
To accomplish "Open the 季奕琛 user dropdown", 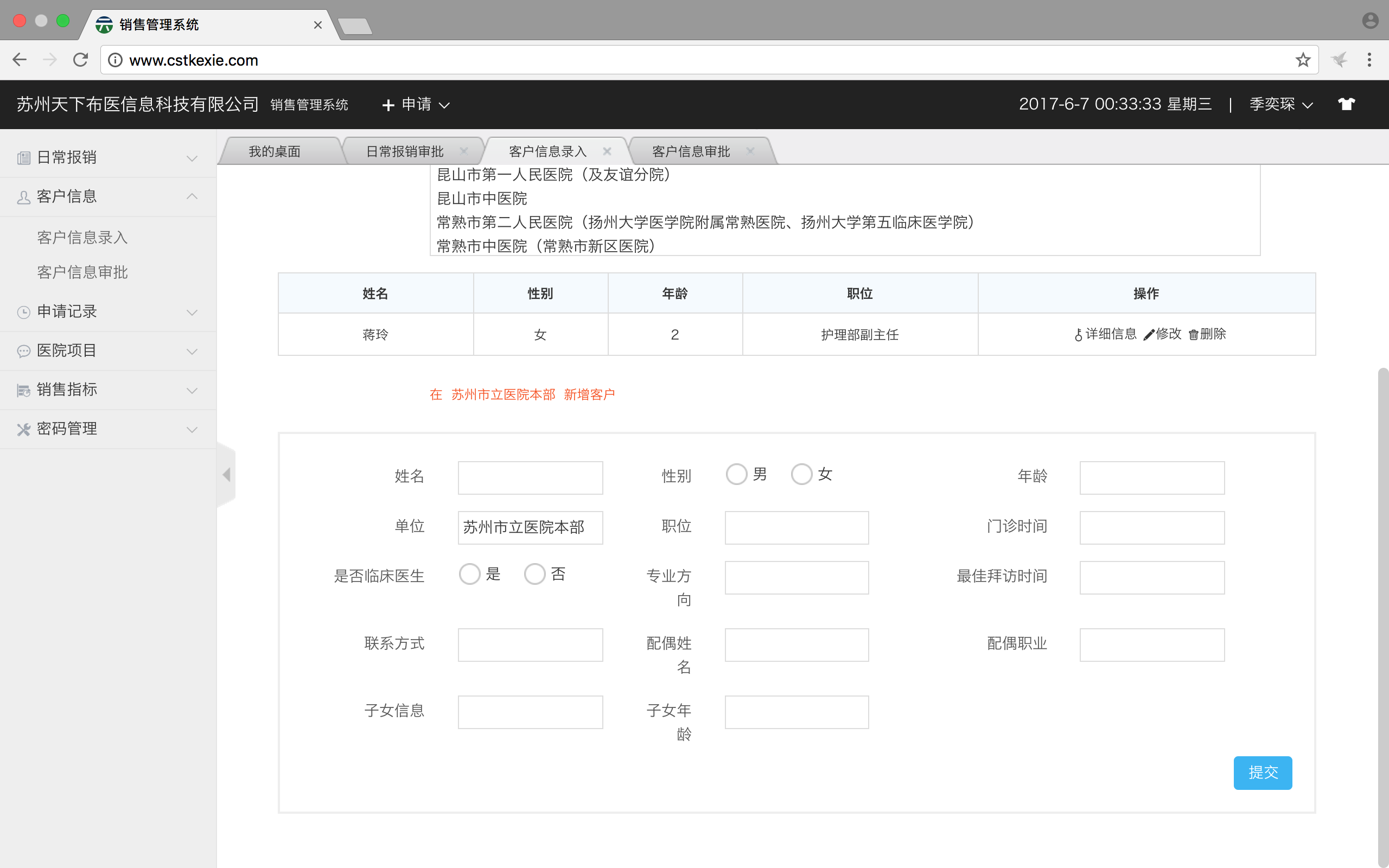I will [1280, 105].
